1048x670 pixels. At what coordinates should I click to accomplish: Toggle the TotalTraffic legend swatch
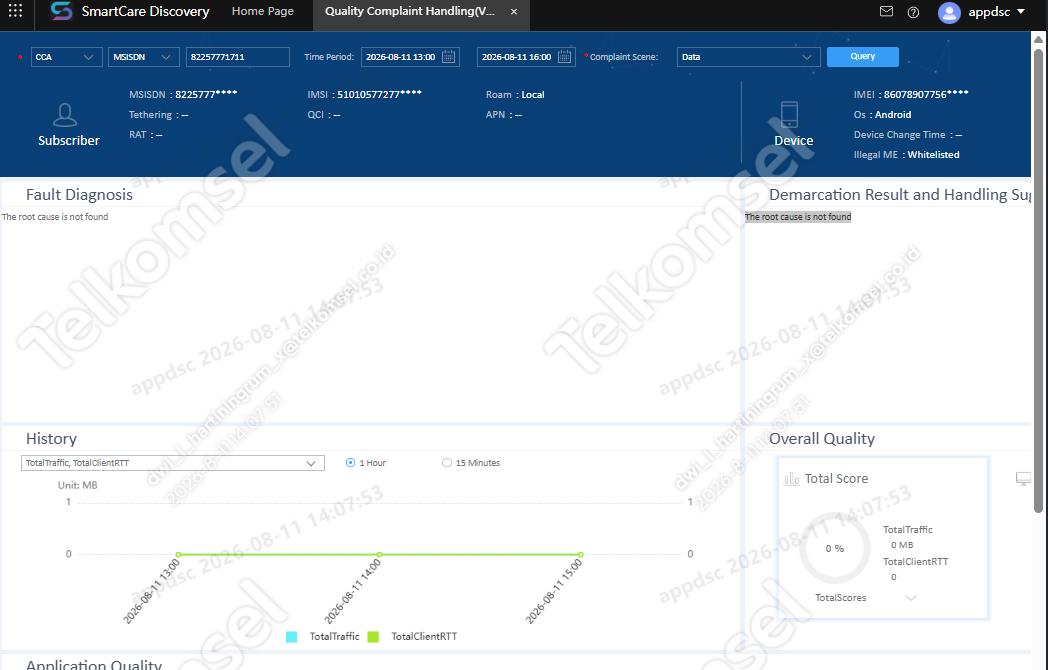[291, 637]
